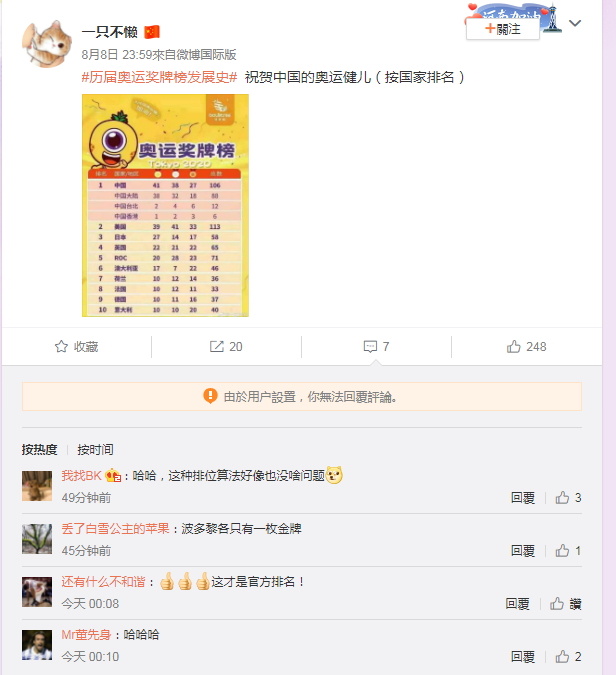The height and width of the screenshot is (675, 616).
Task: Open the Olympic medal table image
Action: tap(165, 205)
